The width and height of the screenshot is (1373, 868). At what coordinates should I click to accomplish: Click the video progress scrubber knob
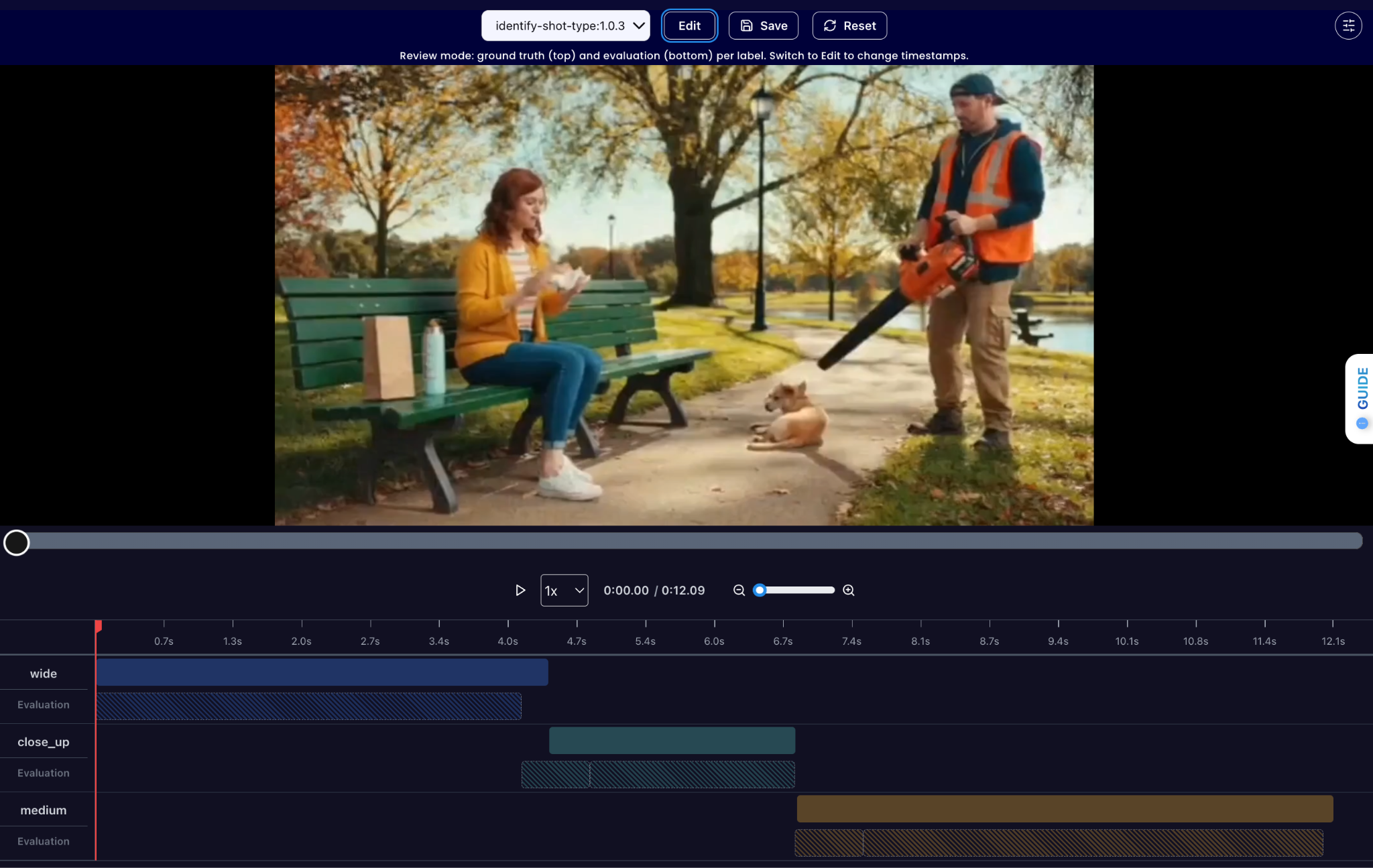pyautogui.click(x=17, y=542)
